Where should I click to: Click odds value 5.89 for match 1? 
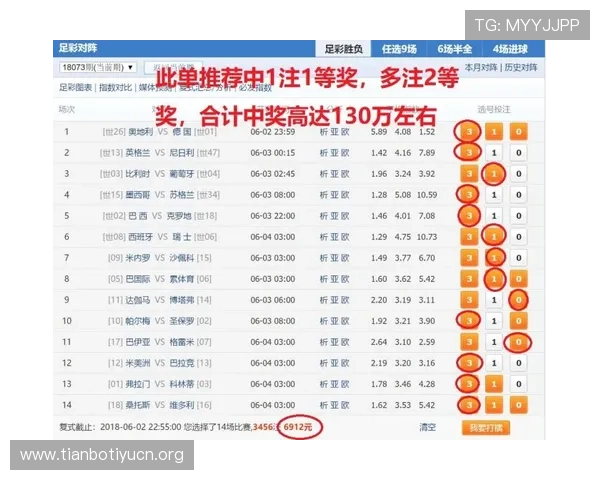379,132
